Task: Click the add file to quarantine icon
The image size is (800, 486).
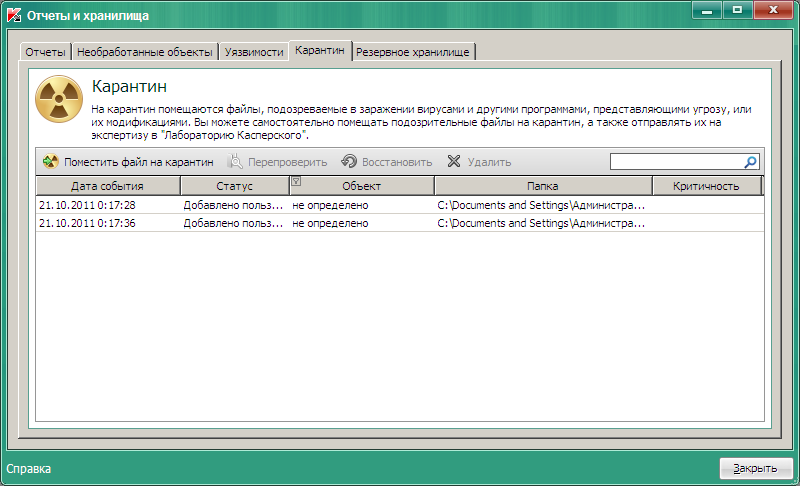Action: click(x=51, y=162)
